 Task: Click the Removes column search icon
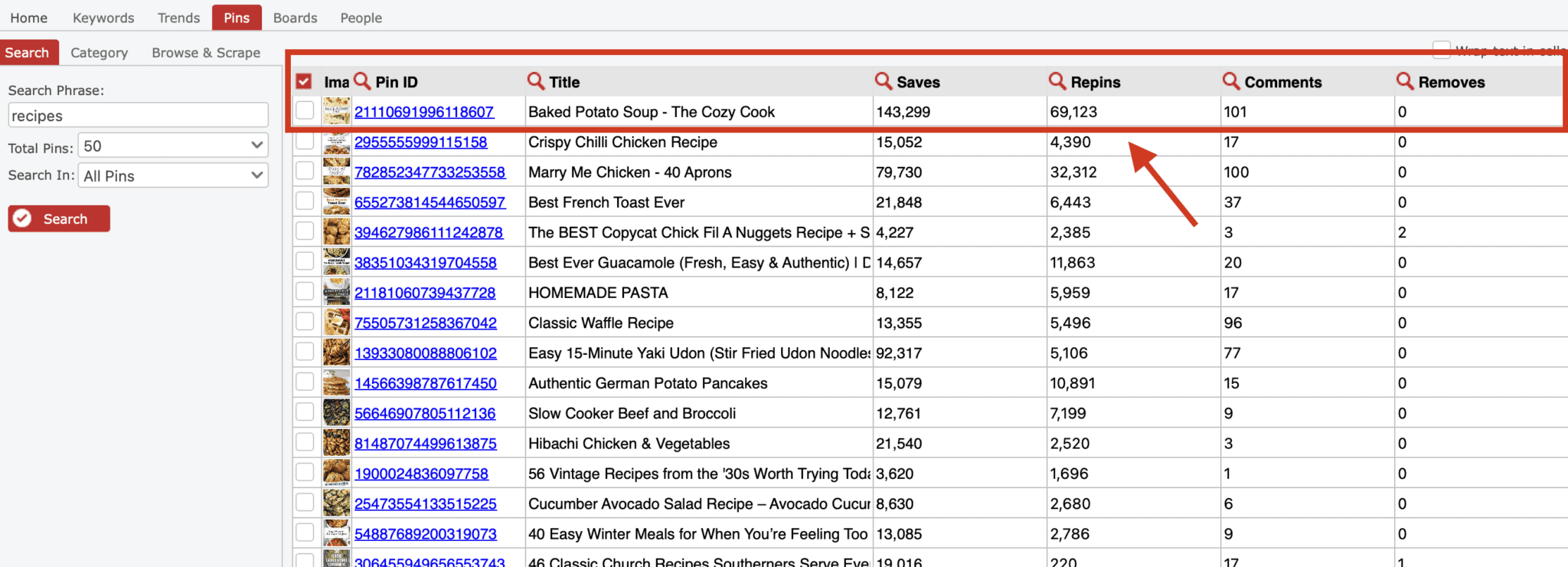1405,81
